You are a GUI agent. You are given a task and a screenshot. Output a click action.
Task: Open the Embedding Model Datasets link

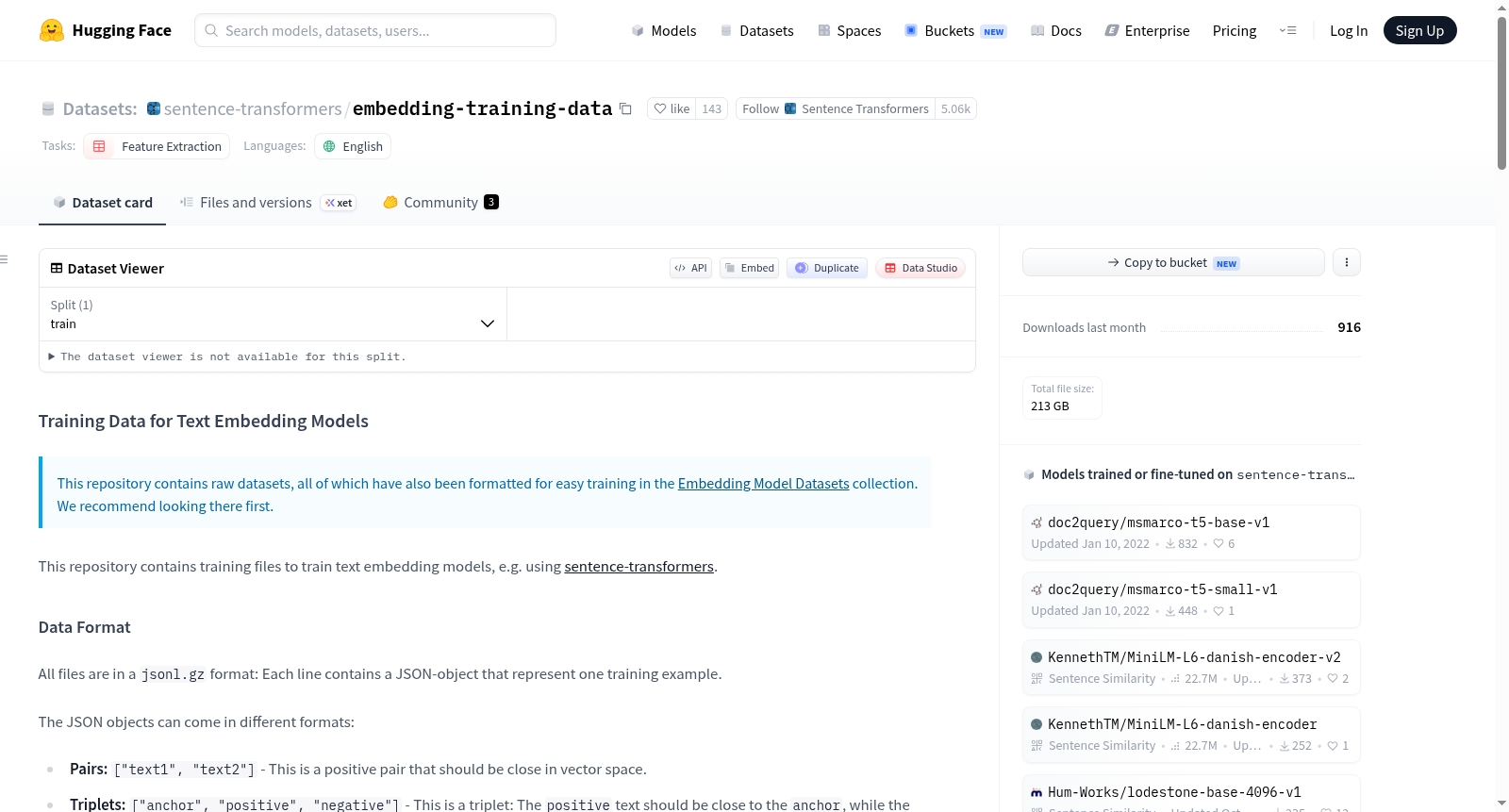pyautogui.click(x=763, y=484)
